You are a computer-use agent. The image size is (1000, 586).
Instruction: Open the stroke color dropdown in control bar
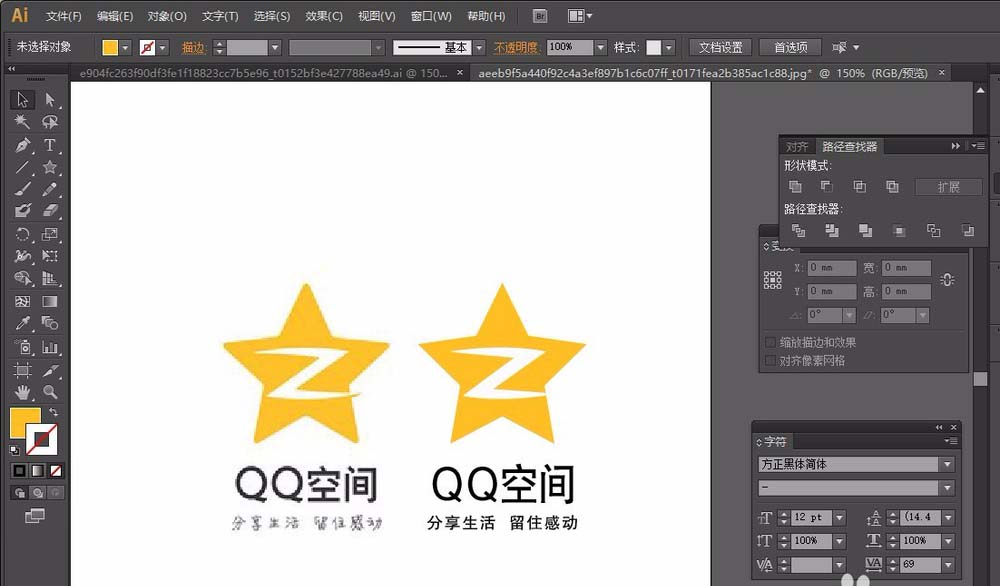point(163,48)
